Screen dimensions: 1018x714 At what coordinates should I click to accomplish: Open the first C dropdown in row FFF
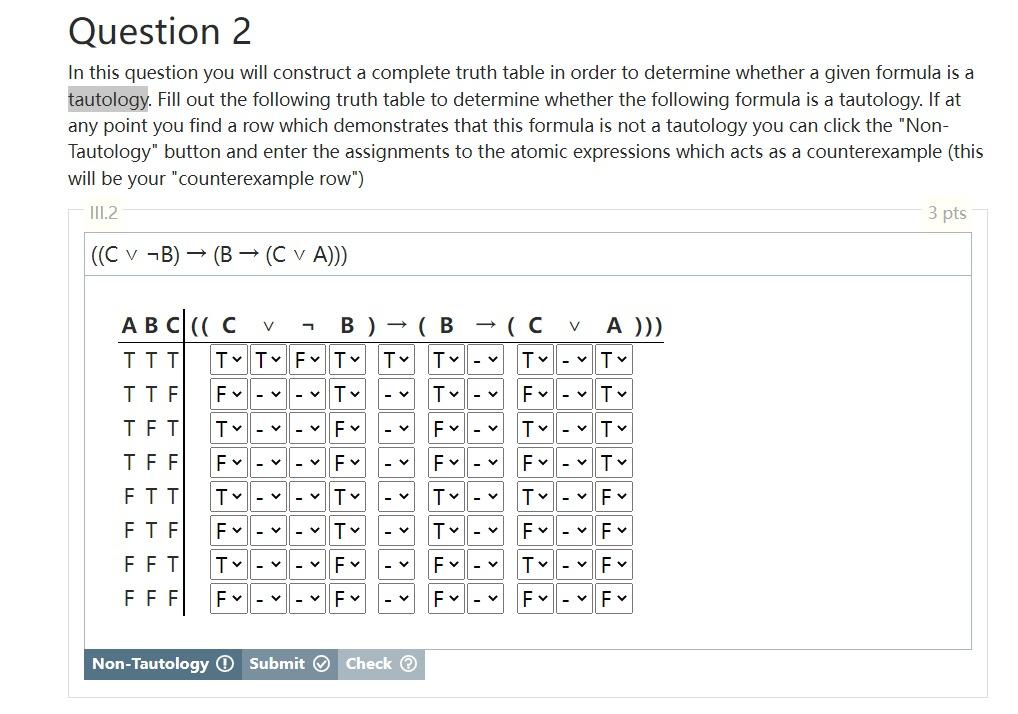click(x=229, y=597)
